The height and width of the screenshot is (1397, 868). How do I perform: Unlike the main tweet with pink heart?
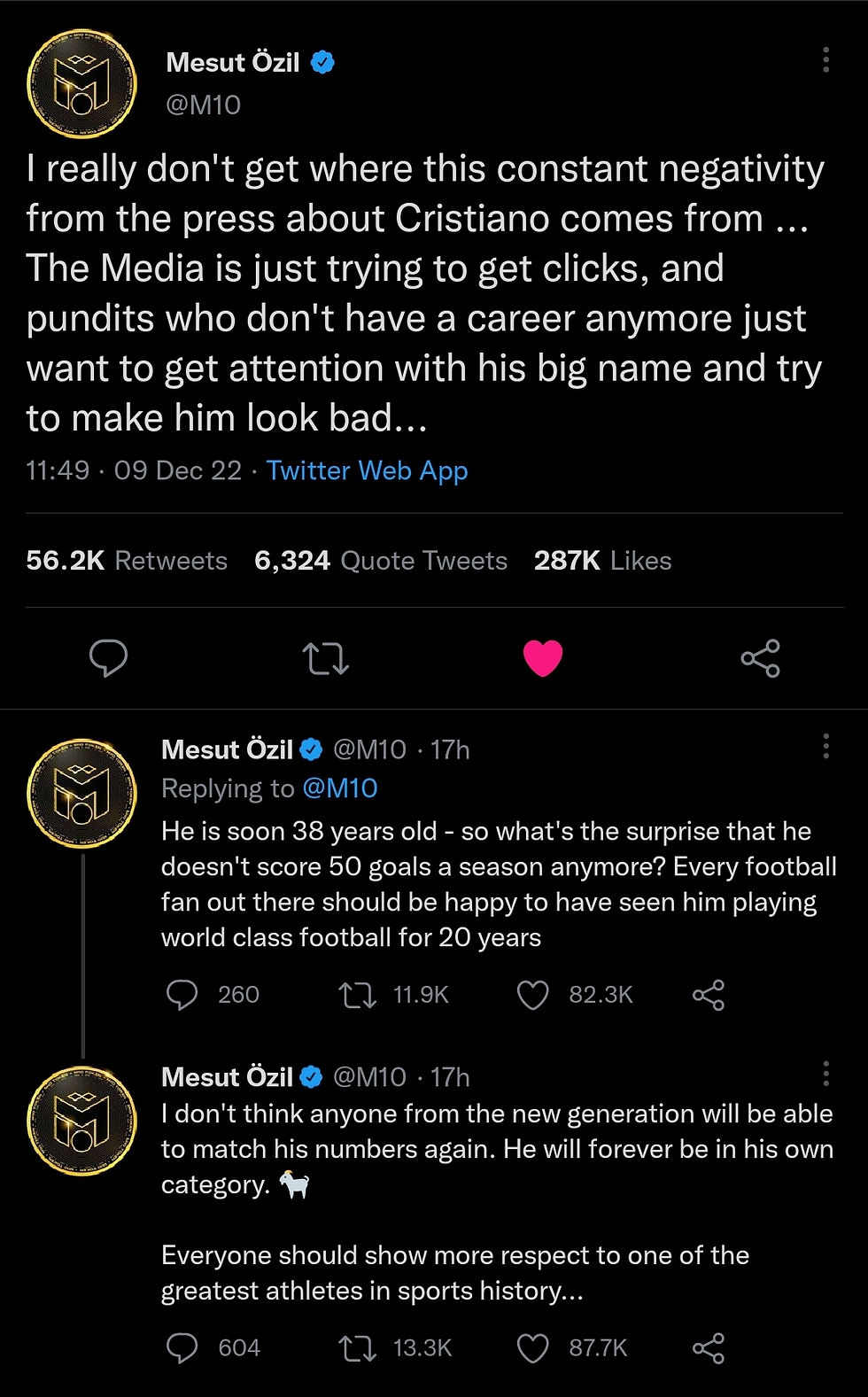coord(543,658)
